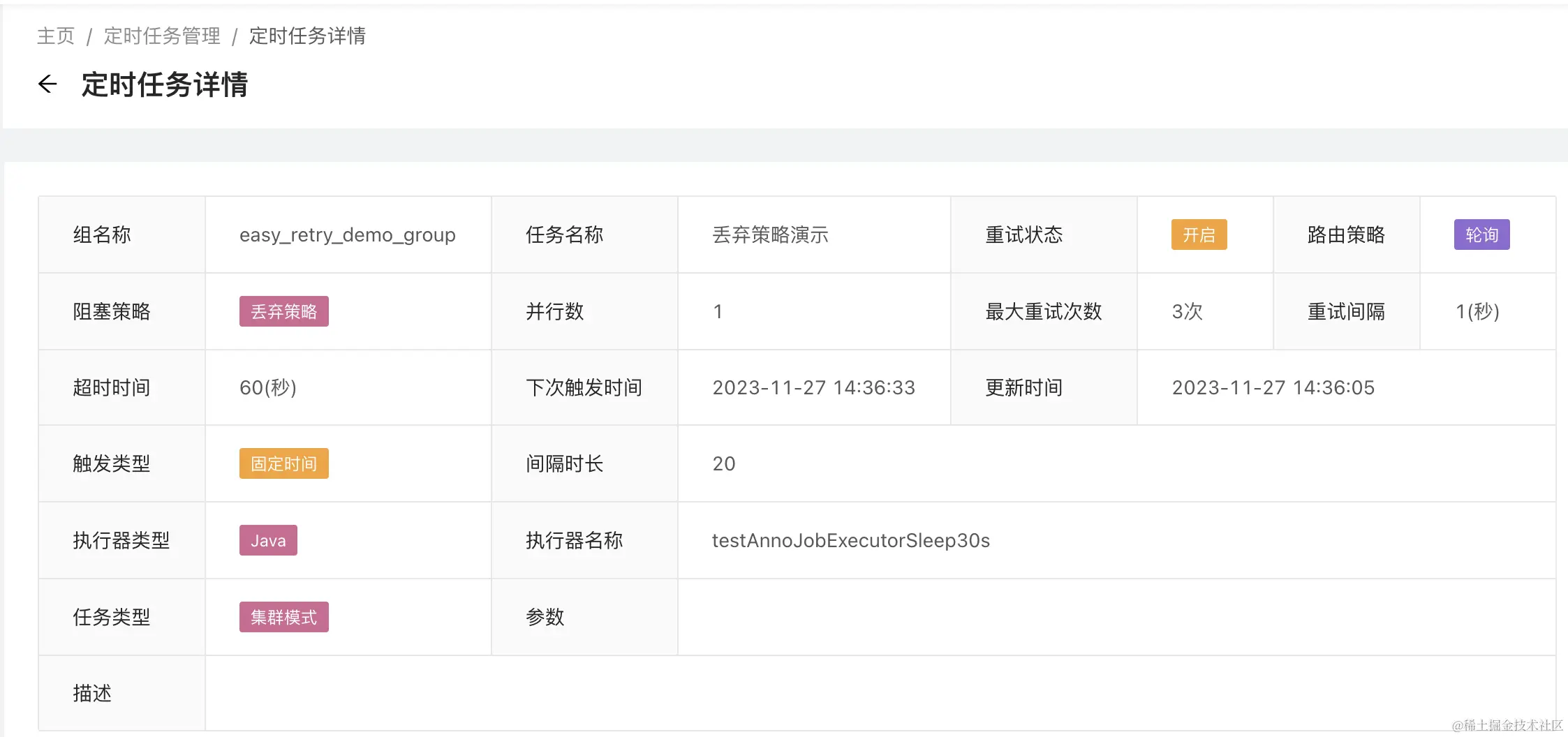Click the 路由策略 label cell

point(1347,234)
